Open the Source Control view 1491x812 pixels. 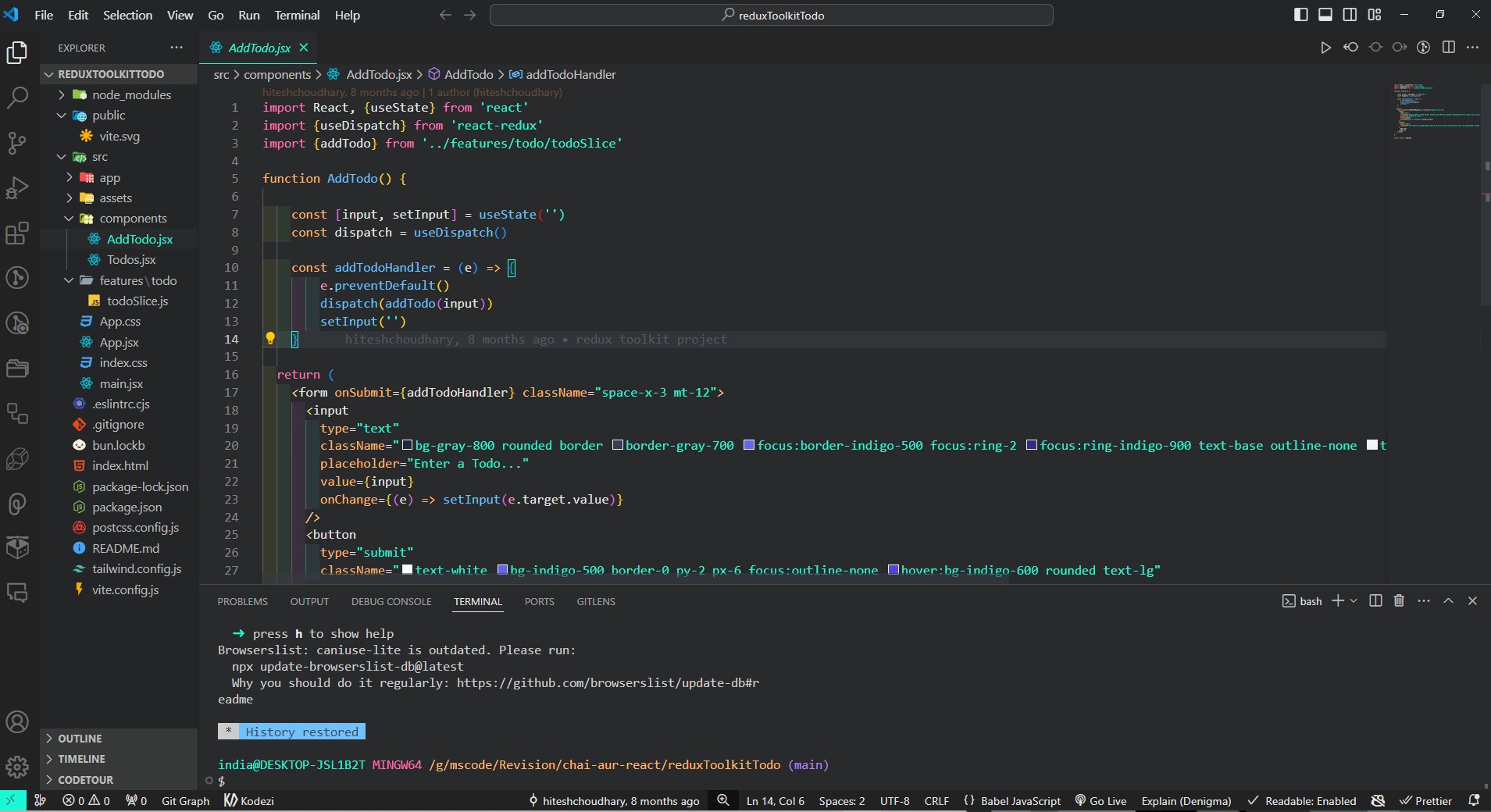pos(17,142)
